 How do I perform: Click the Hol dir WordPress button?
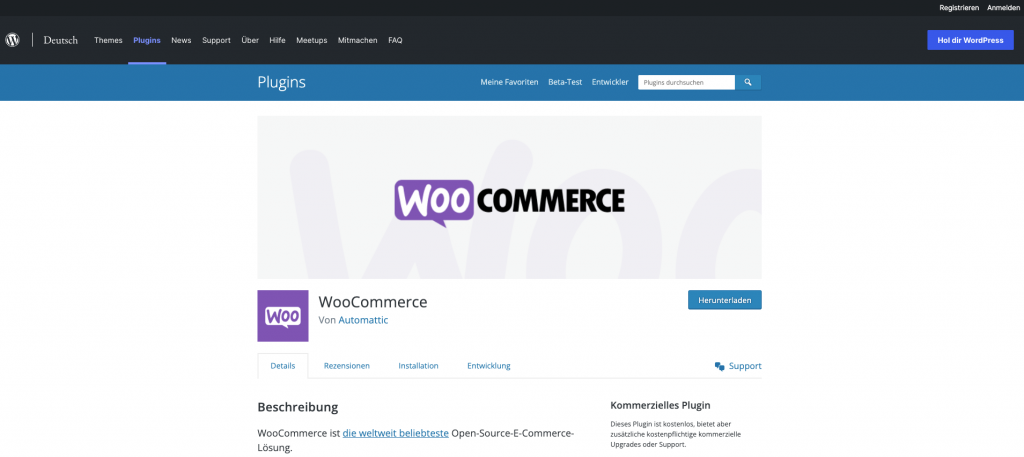coord(968,40)
